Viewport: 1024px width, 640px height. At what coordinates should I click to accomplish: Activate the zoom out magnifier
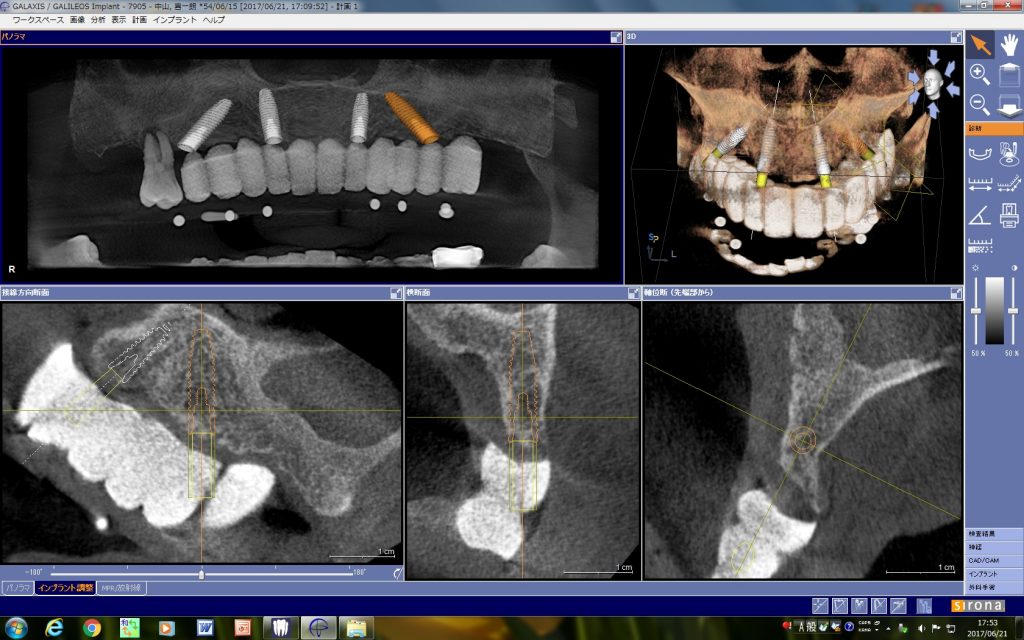coord(979,104)
